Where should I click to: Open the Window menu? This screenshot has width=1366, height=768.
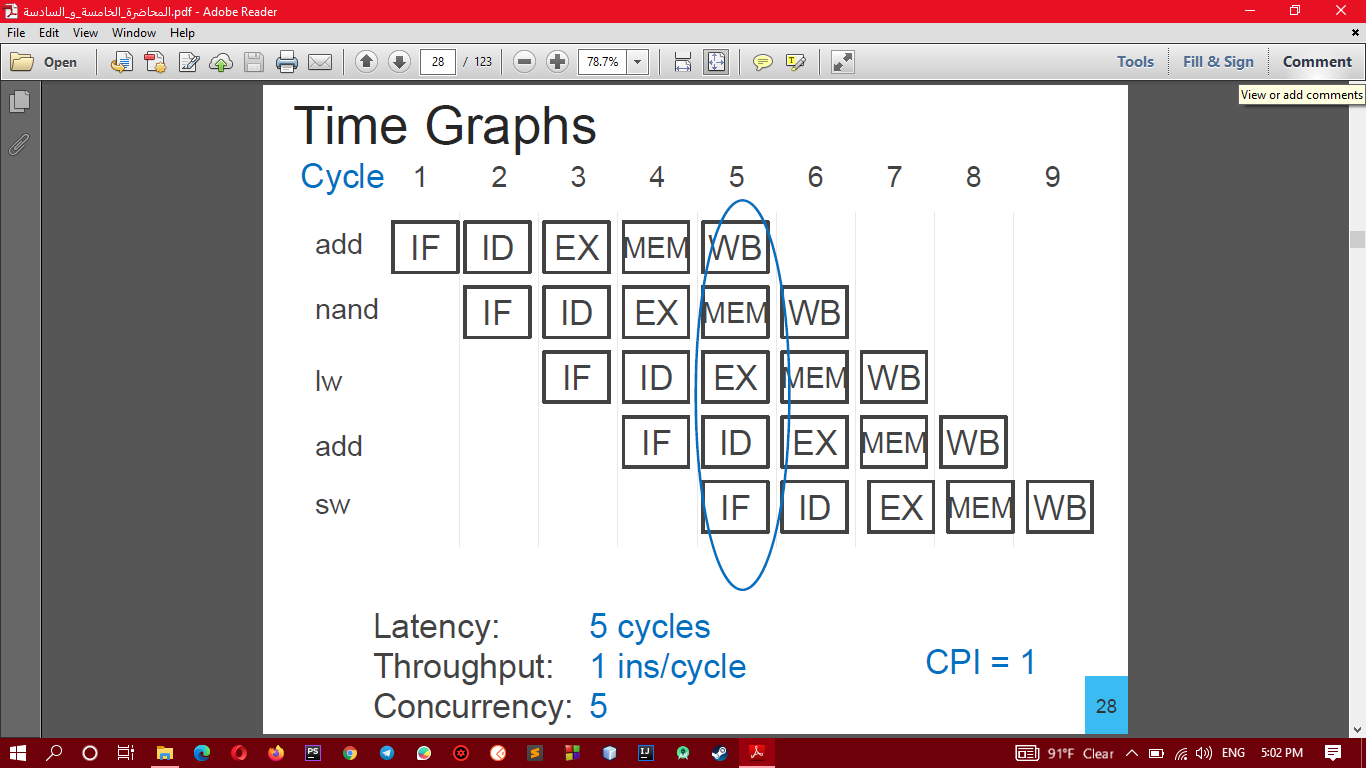(133, 33)
